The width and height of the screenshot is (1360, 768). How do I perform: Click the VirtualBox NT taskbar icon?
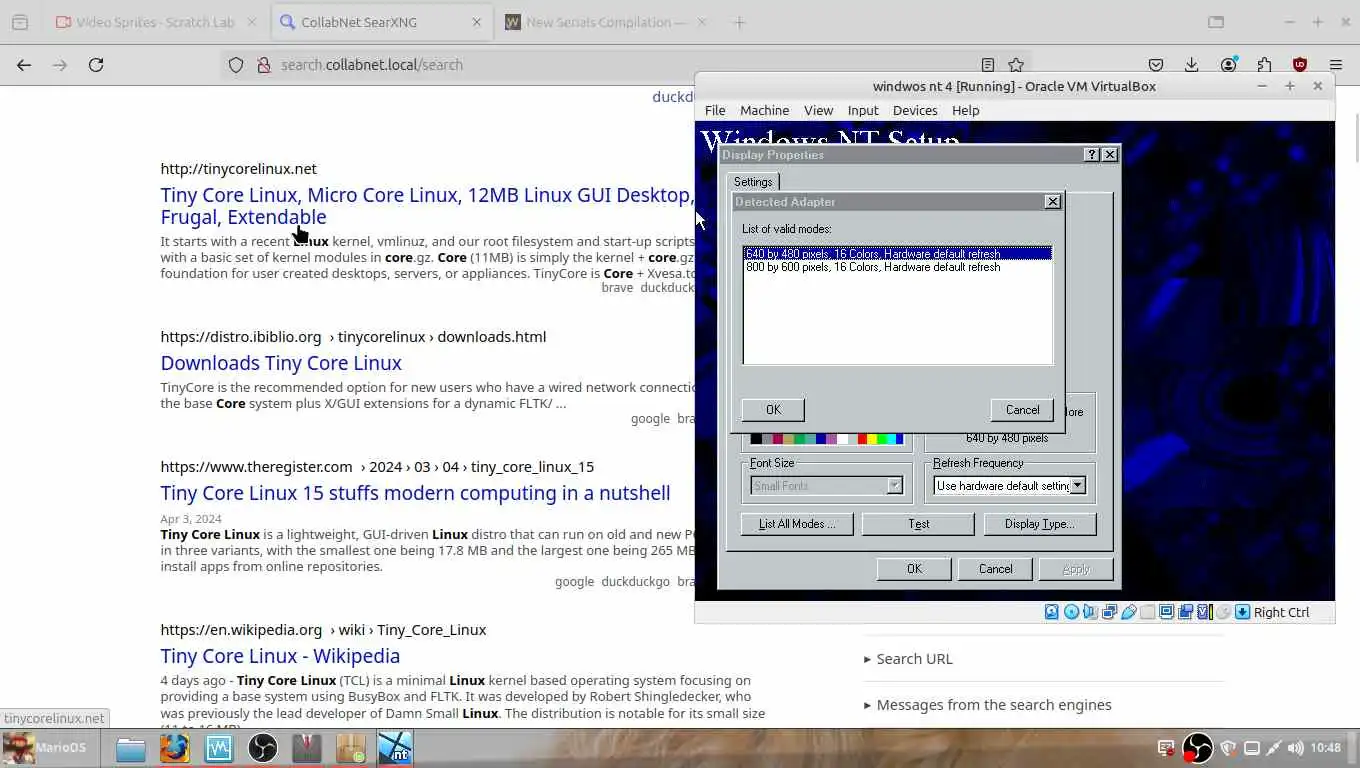(395, 748)
